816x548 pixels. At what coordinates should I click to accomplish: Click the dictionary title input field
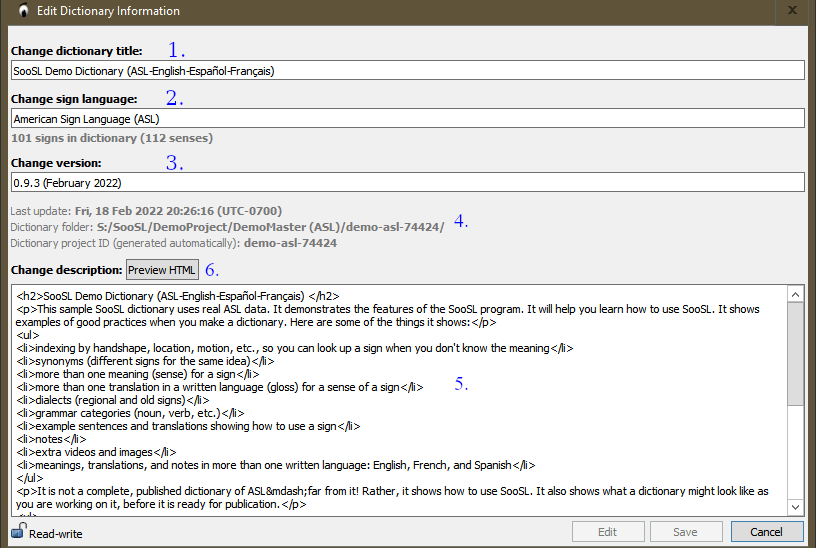(407, 71)
